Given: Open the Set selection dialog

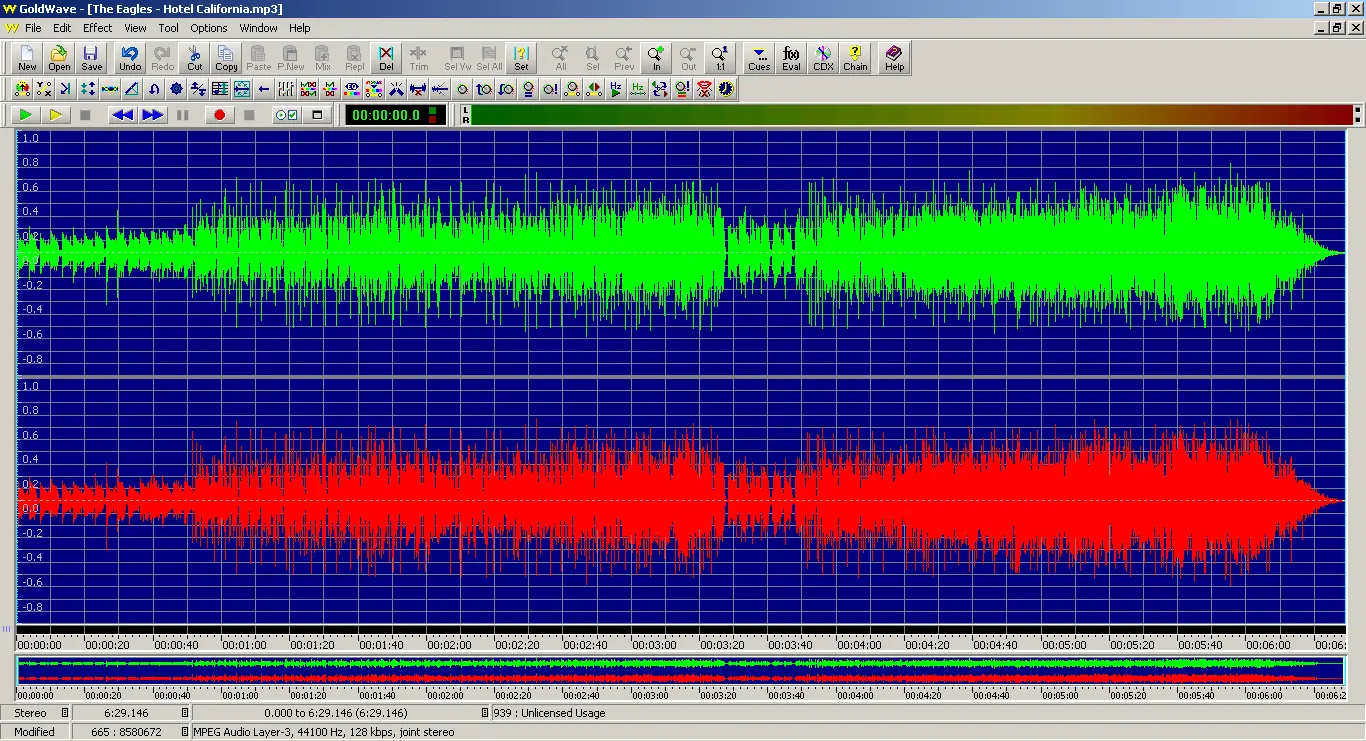Looking at the screenshot, I should point(521,57).
